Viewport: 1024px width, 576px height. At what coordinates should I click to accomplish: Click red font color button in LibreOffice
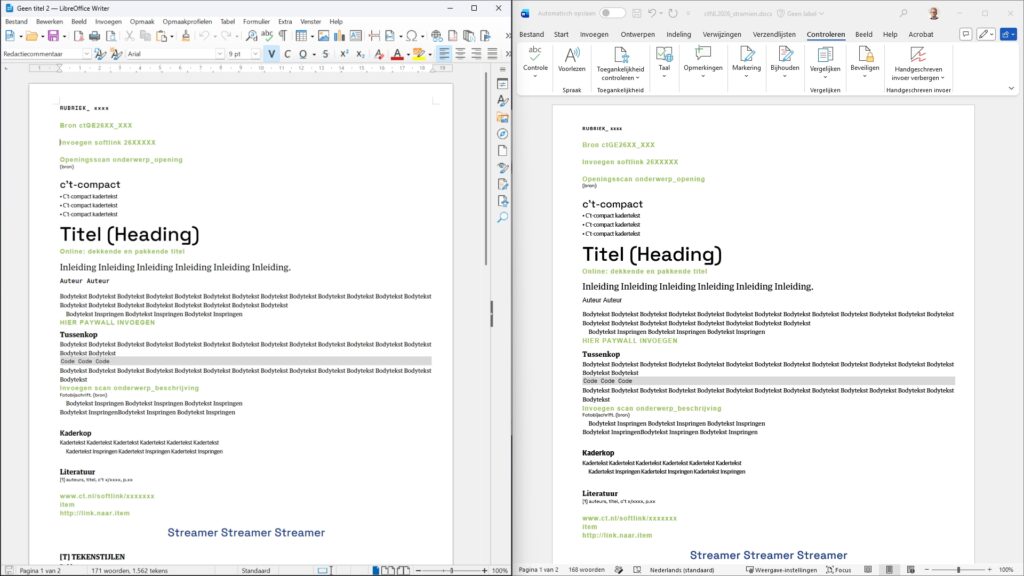397,54
